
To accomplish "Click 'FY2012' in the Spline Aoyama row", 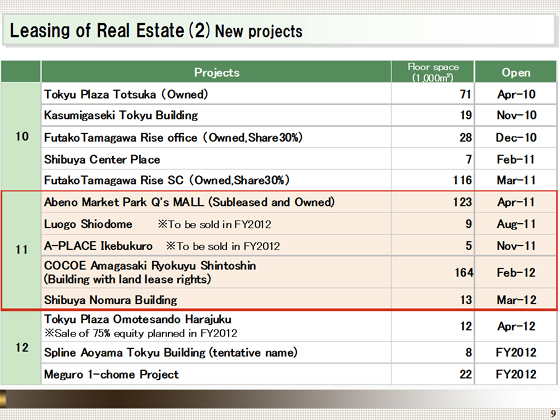I will (516, 352).
